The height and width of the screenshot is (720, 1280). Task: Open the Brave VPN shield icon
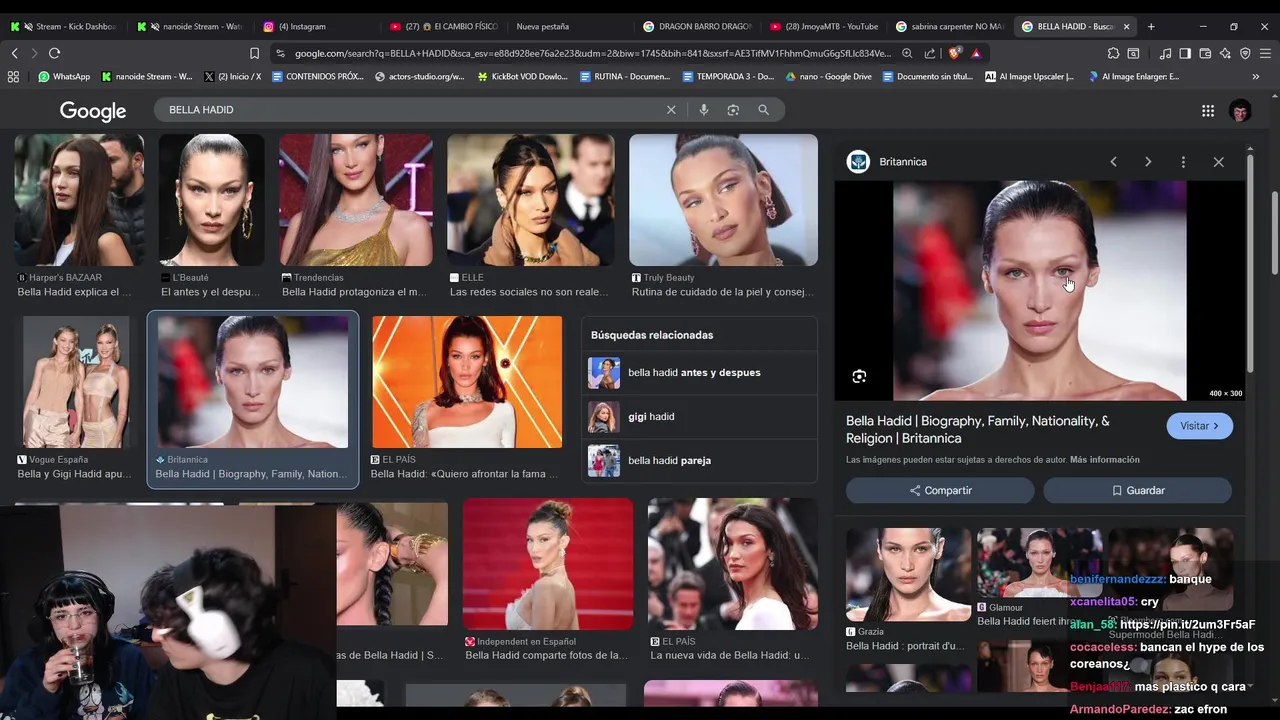pyautogui.click(x=1245, y=53)
